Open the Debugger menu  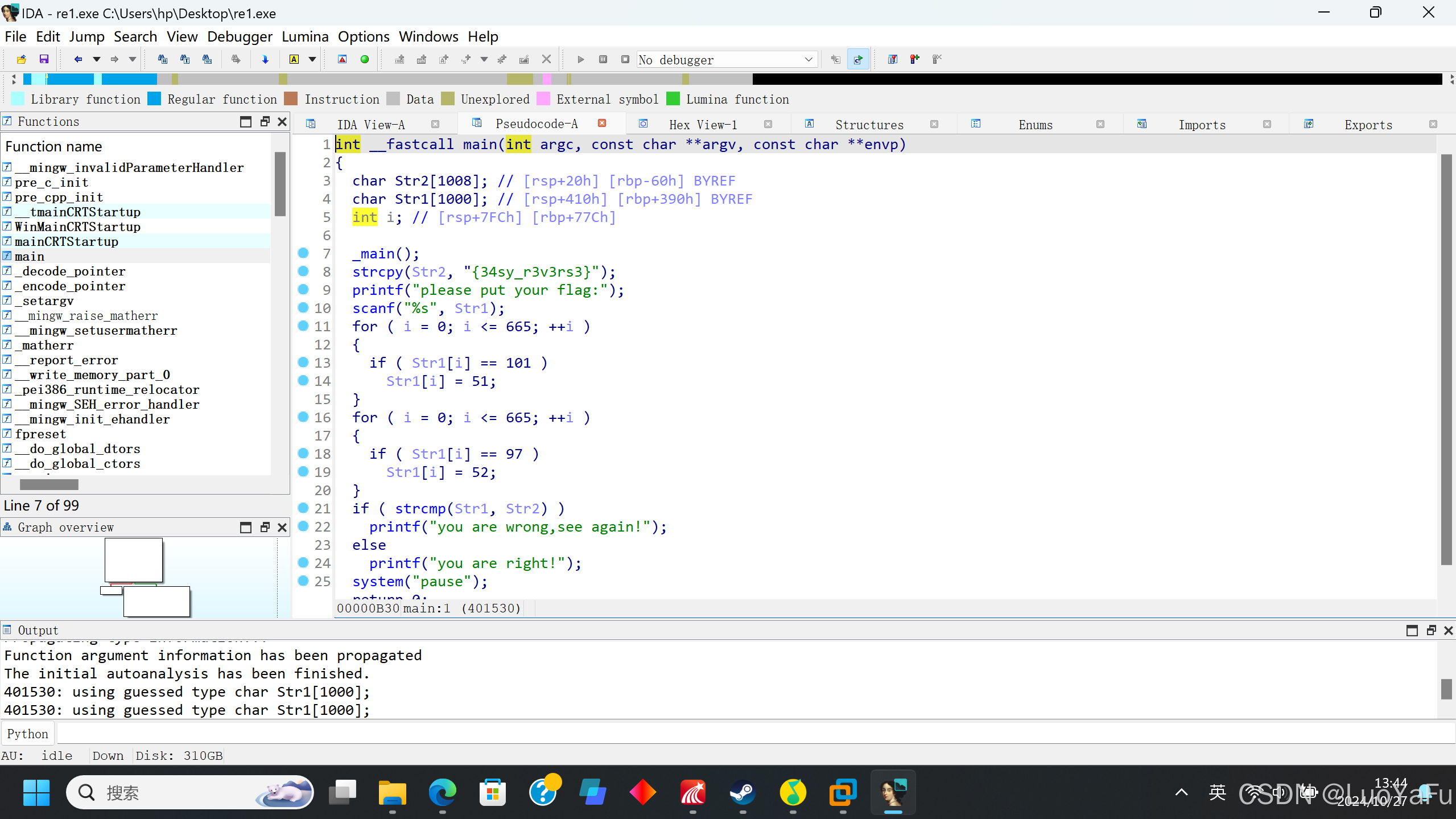click(239, 37)
